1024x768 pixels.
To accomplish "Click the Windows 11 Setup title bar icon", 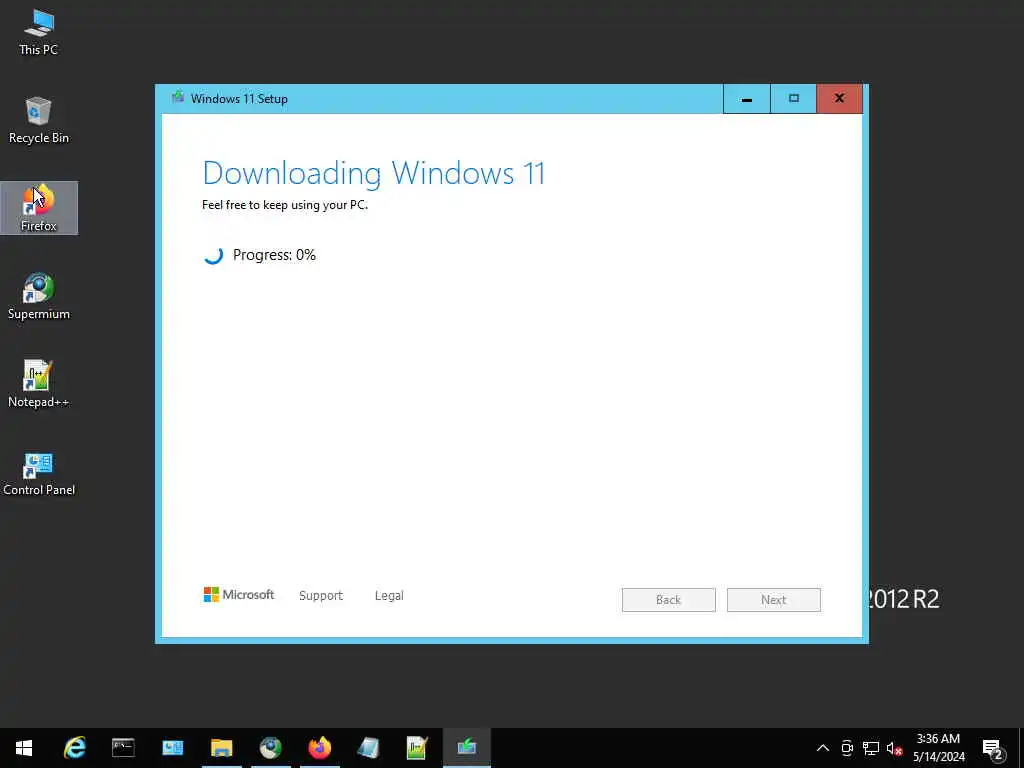I will [178, 98].
